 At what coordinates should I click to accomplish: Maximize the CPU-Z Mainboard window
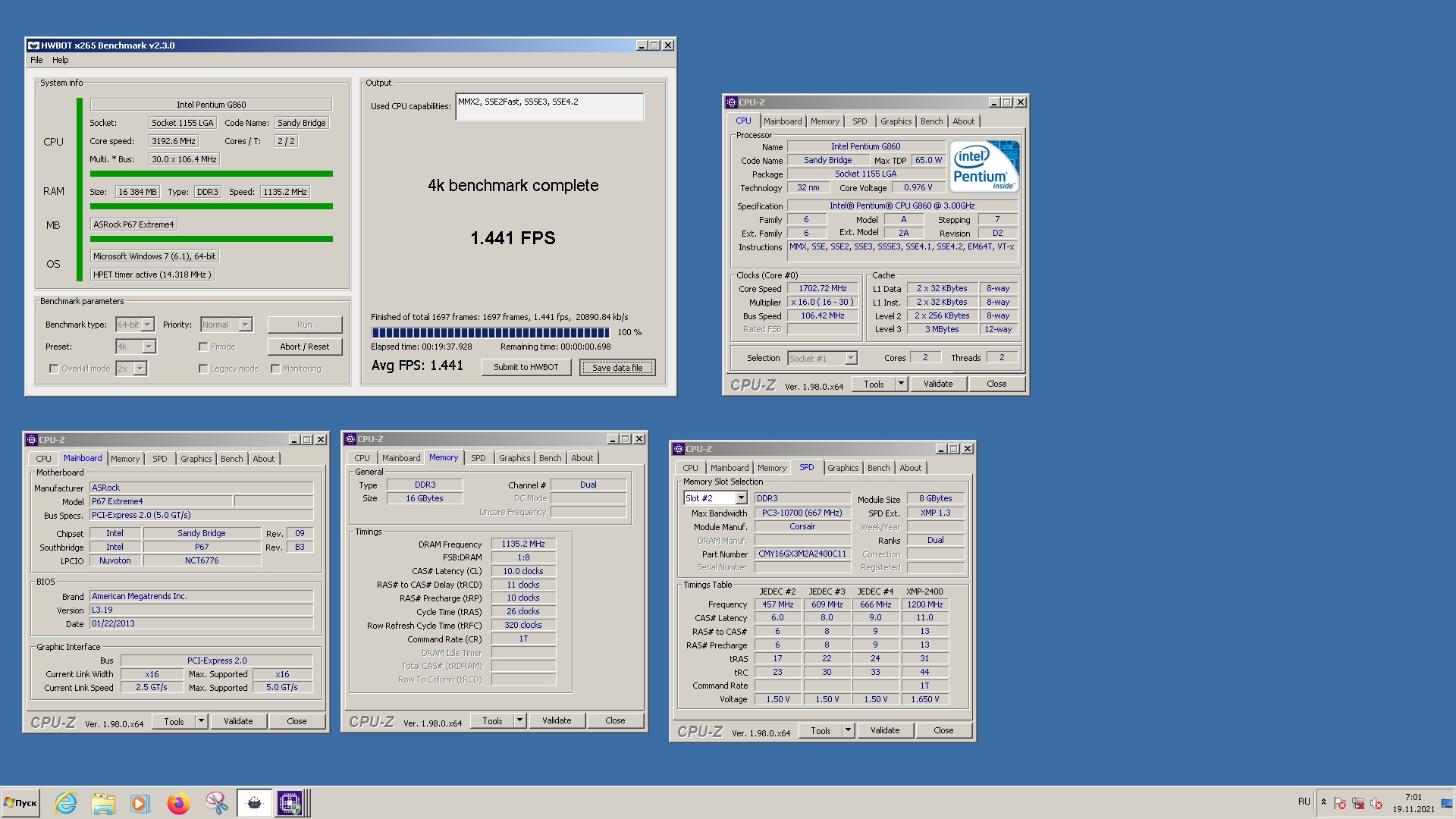307,440
